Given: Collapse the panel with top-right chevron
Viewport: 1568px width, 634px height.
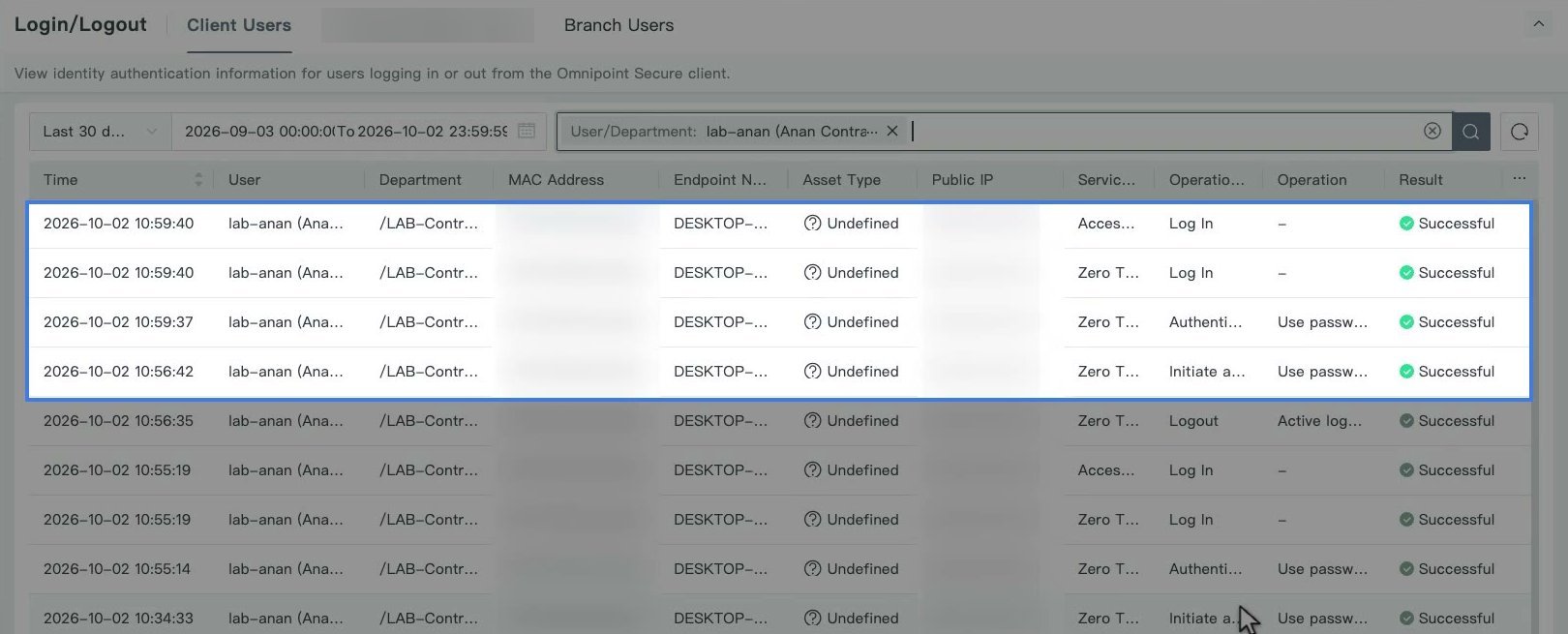Looking at the screenshot, I should (x=1538, y=24).
